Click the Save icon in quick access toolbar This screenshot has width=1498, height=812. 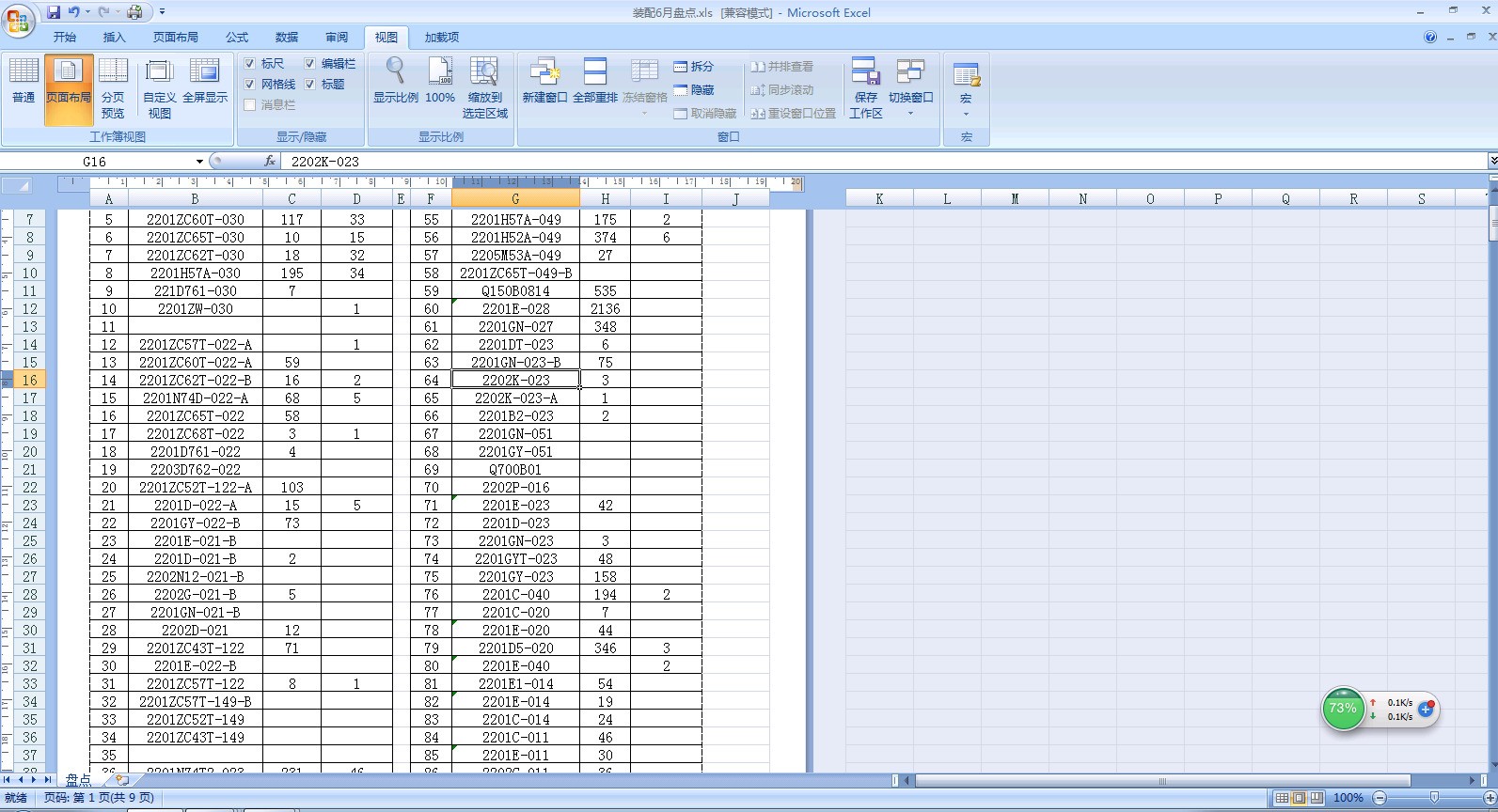pos(54,12)
